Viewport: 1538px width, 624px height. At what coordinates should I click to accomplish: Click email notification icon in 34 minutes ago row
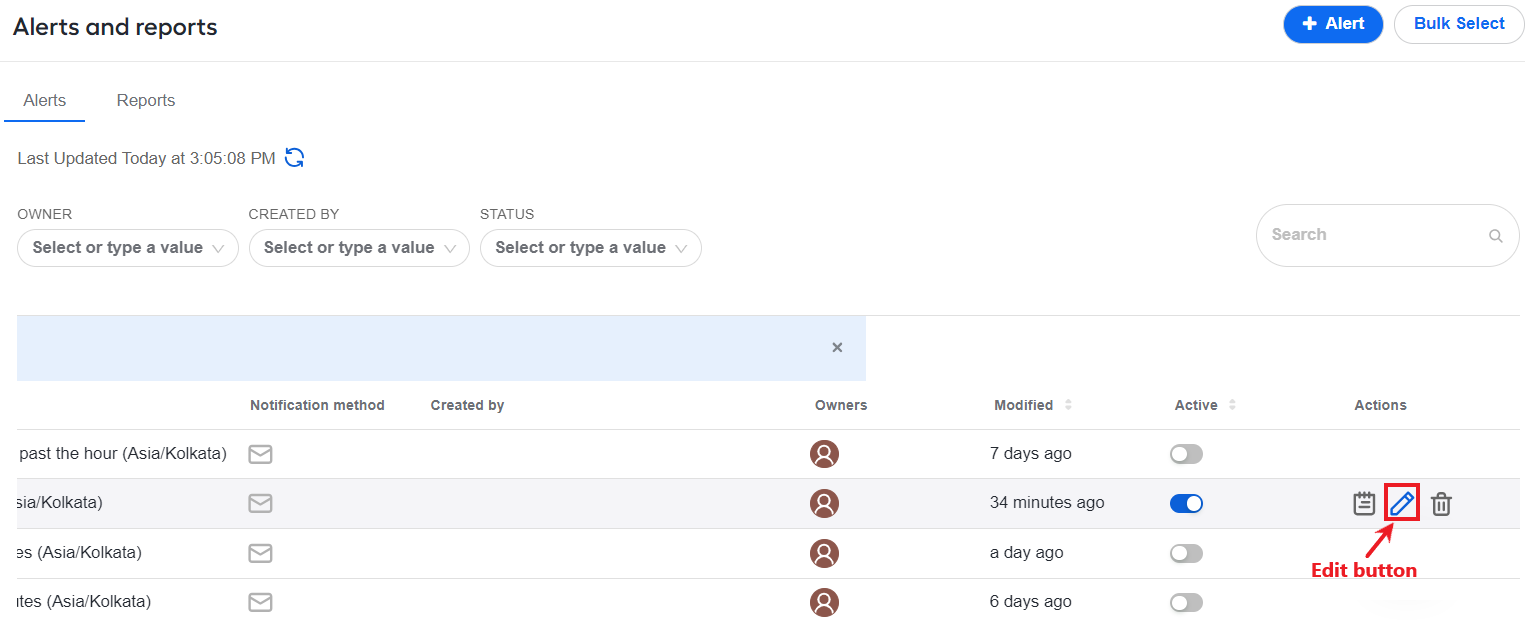tap(260, 503)
